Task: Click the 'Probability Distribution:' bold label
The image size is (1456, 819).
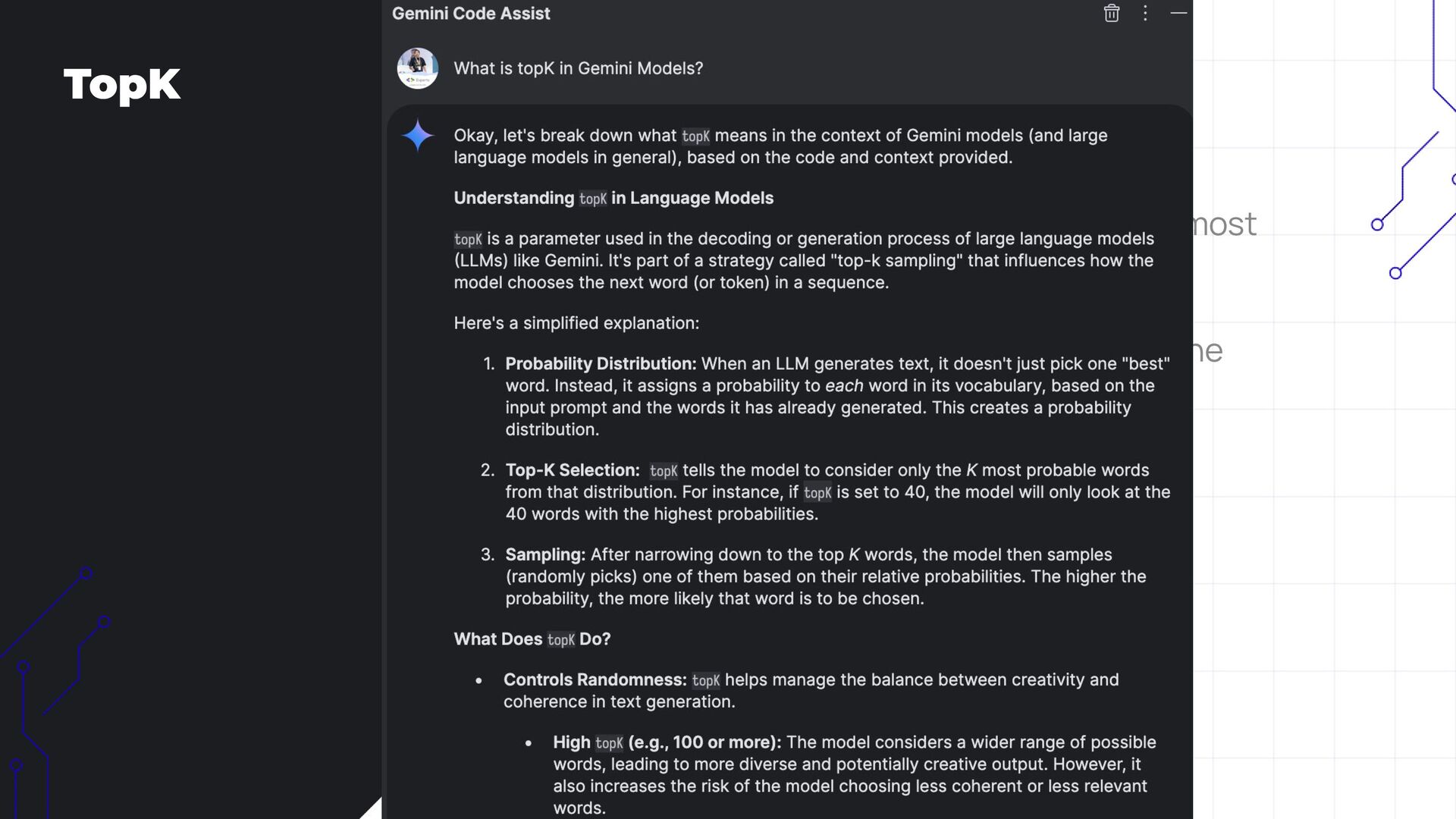Action: coord(601,364)
